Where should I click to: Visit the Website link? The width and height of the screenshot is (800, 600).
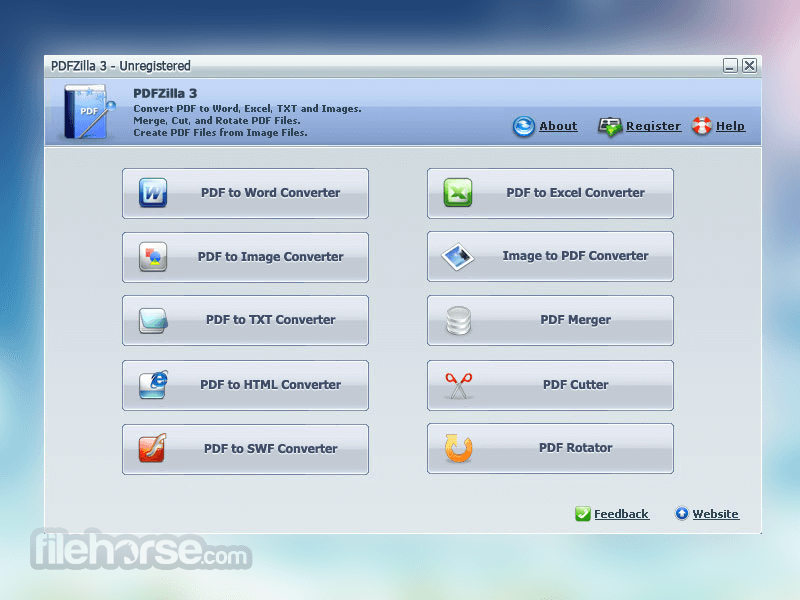coord(715,514)
